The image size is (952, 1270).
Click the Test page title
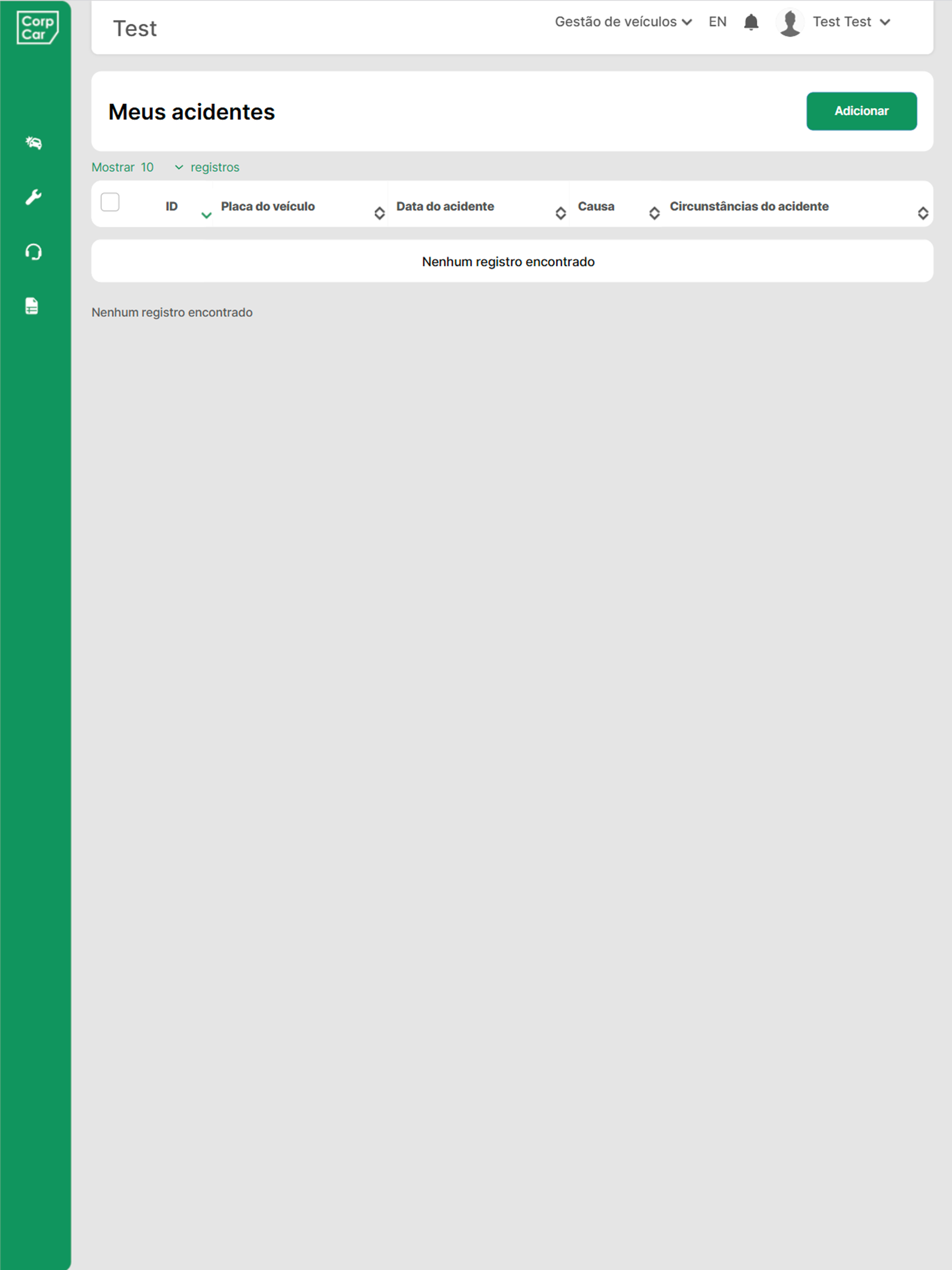[x=135, y=28]
